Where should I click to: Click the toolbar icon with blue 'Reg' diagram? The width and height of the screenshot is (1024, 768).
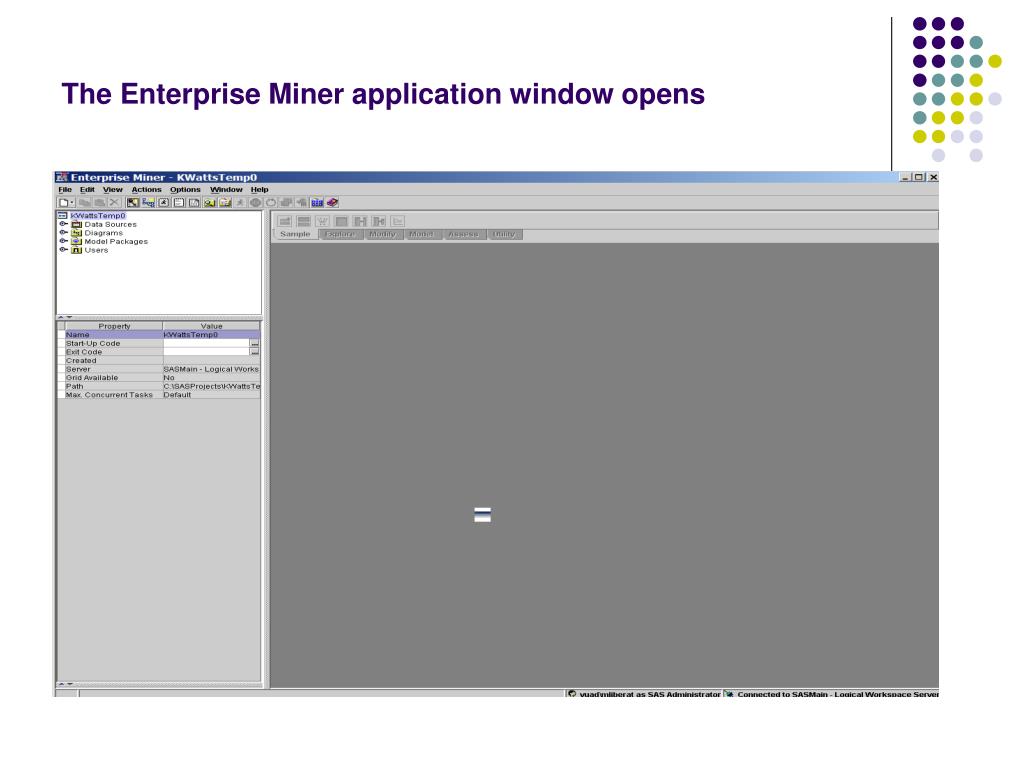pyautogui.click(x=148, y=202)
